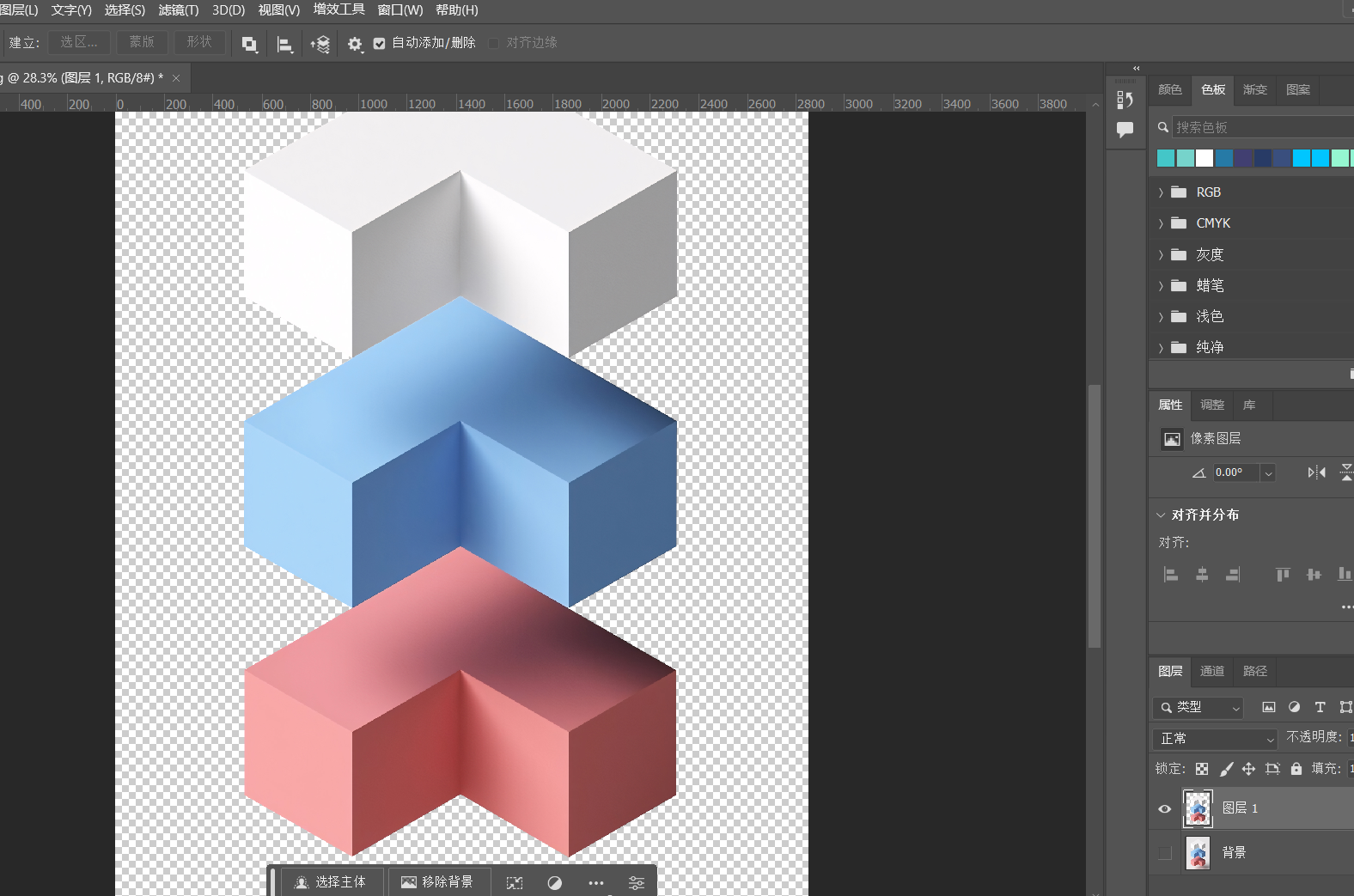This screenshot has width=1354, height=896.
Task: Pick the white recent swatch
Action: click(x=1205, y=158)
